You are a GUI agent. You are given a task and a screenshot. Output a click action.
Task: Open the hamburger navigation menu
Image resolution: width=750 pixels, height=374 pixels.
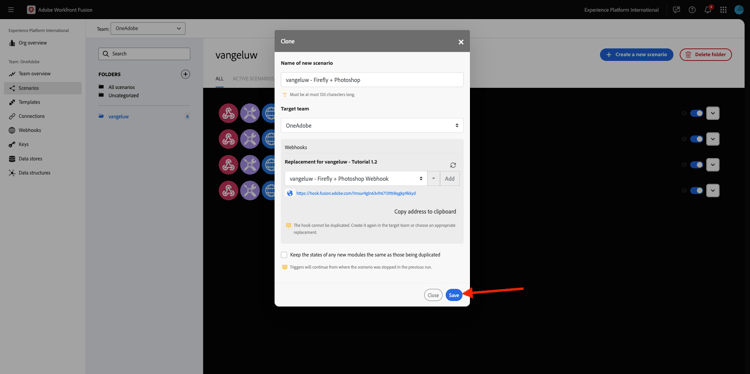tap(11, 10)
